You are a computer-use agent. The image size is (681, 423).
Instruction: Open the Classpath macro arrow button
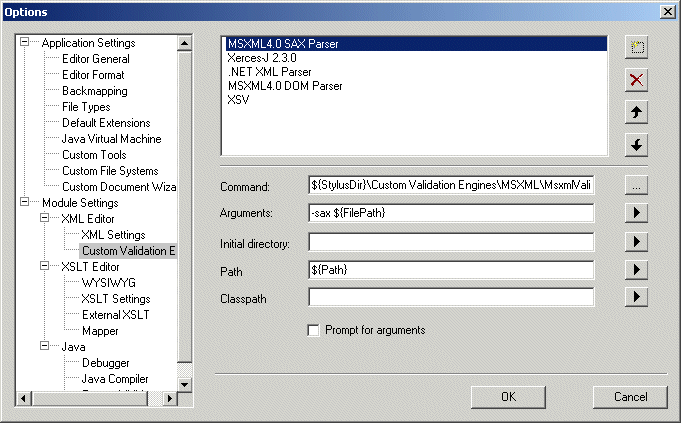(x=636, y=297)
